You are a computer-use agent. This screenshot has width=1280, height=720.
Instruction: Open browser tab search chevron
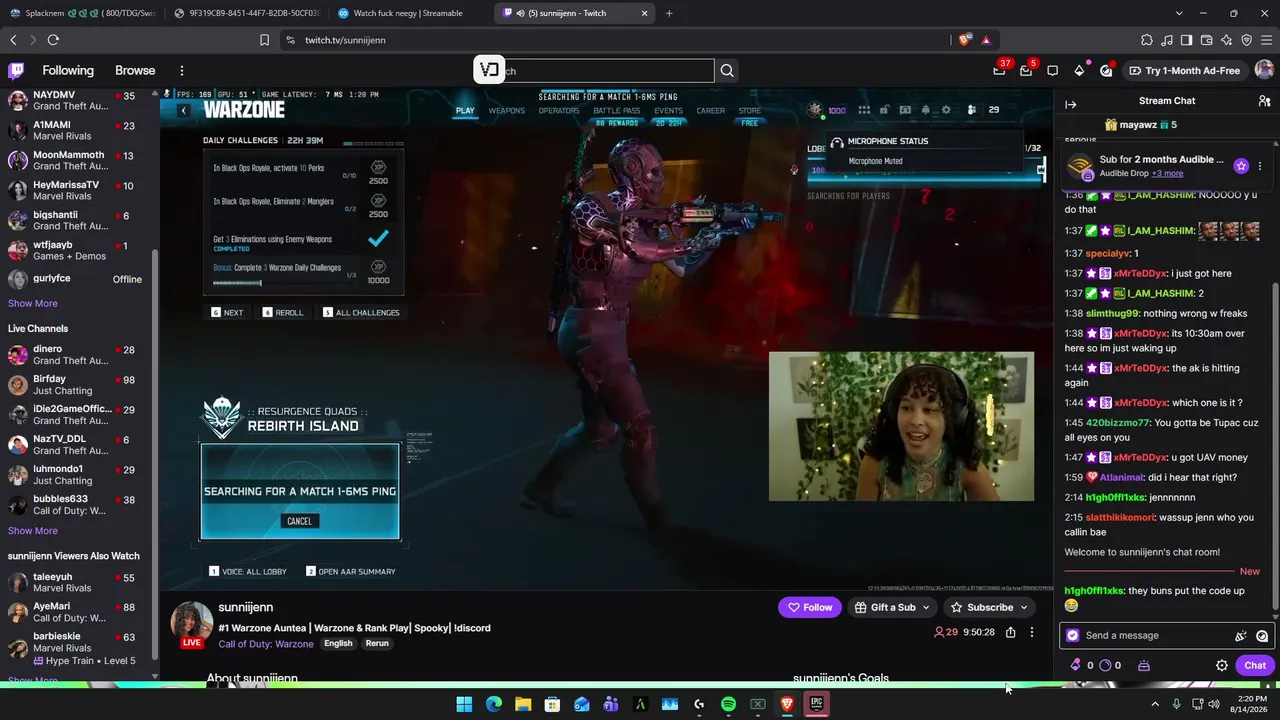coord(1180,13)
